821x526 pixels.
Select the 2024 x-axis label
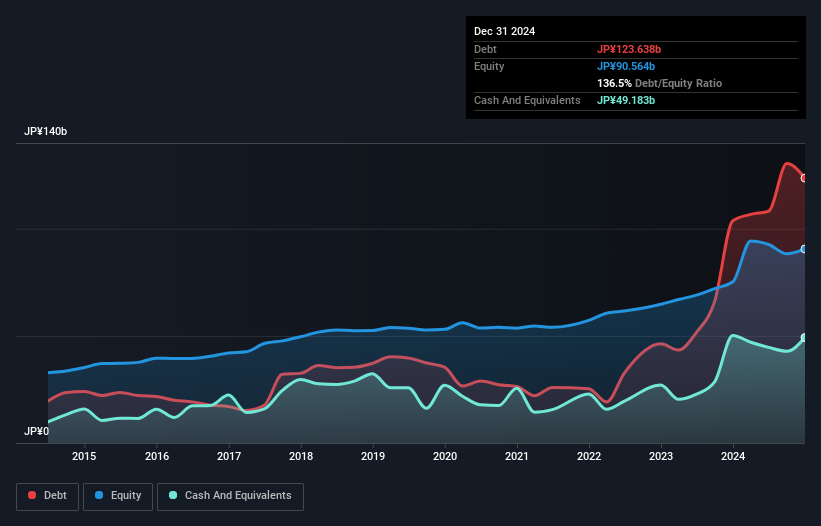[x=733, y=456]
